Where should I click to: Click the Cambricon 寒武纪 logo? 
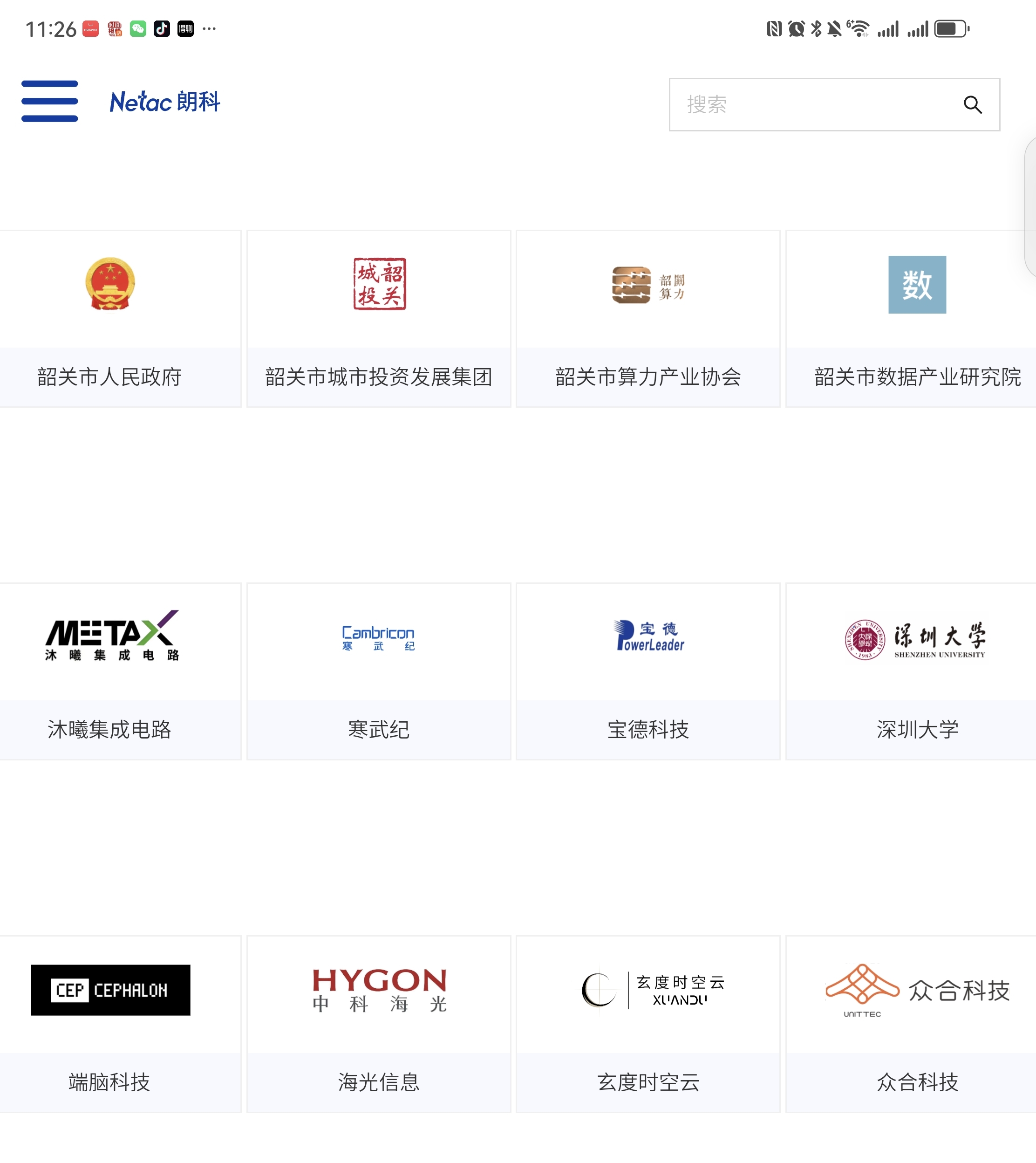pyautogui.click(x=379, y=638)
